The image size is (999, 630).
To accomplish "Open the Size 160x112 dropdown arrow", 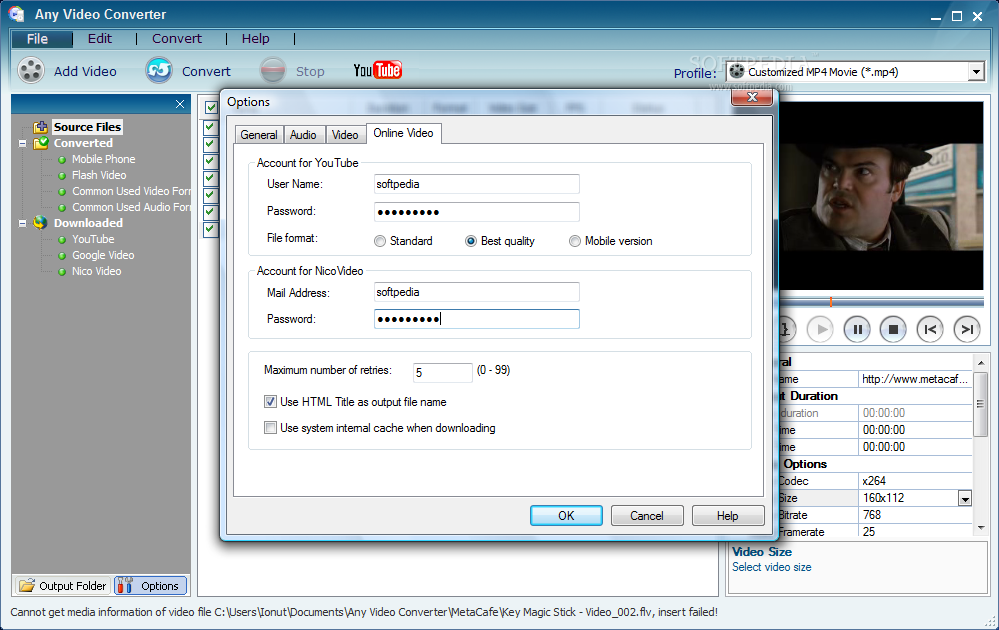I will pos(965,499).
